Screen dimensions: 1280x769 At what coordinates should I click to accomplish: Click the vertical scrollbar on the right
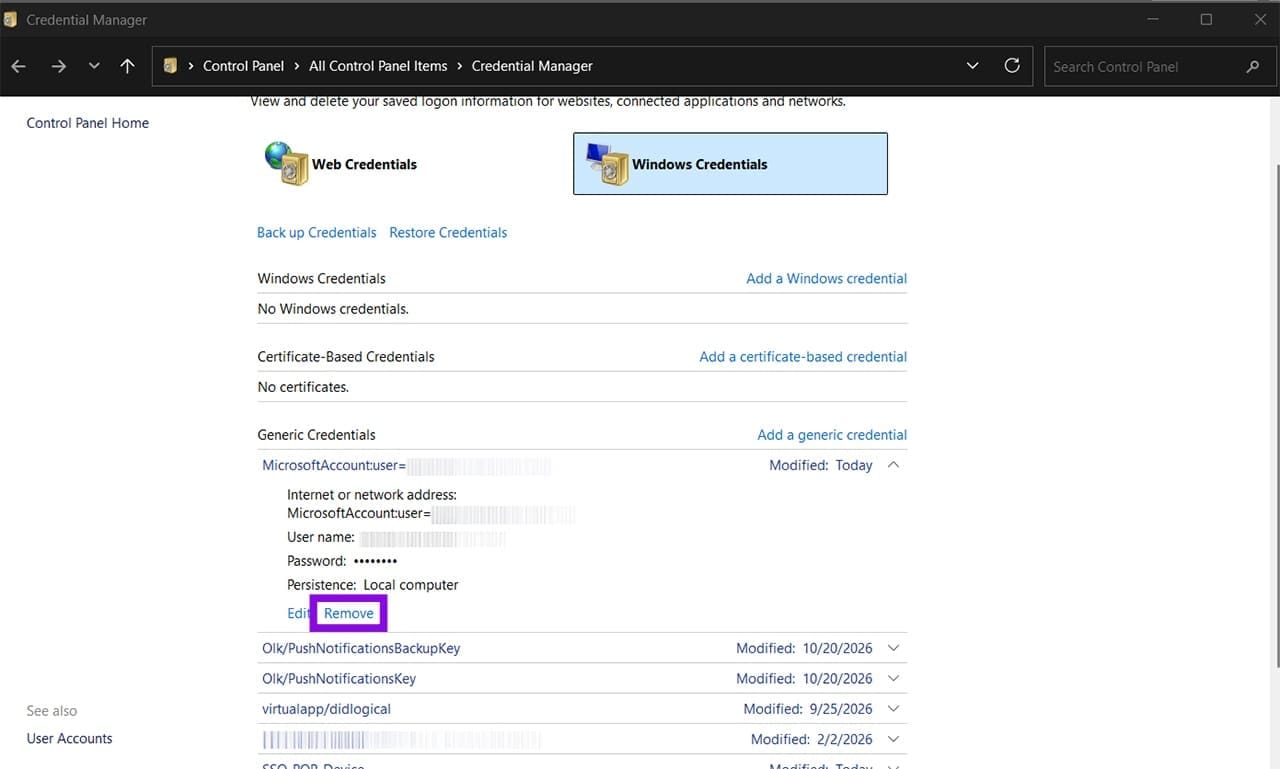tap(1274, 415)
